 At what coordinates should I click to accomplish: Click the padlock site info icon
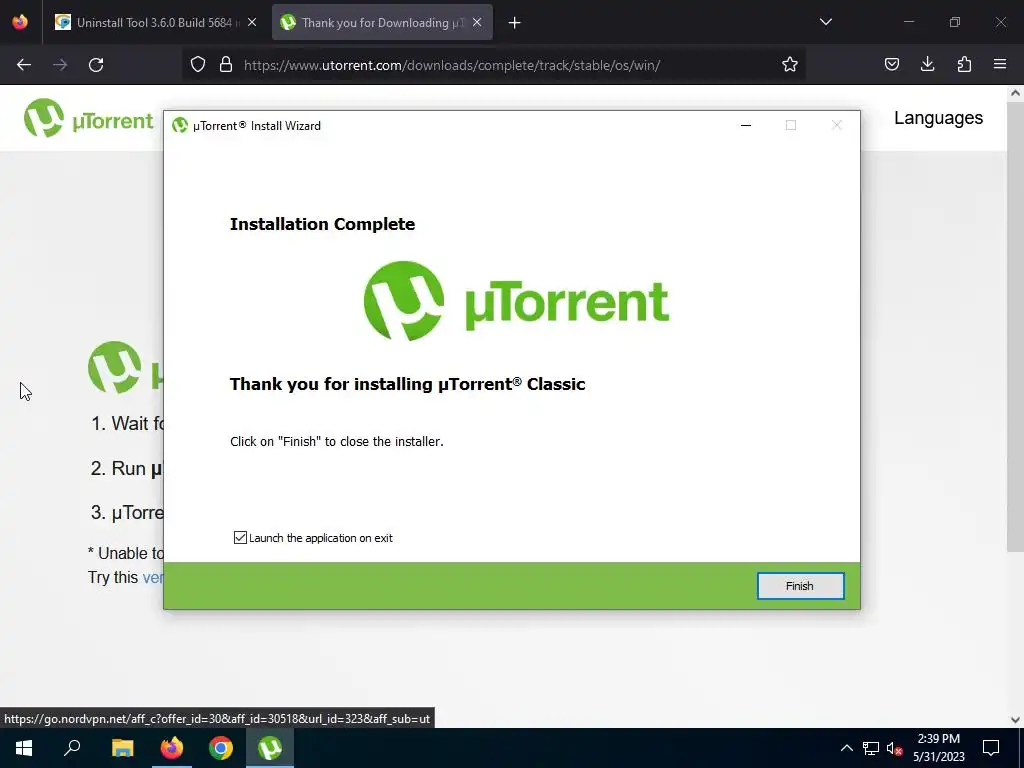226,65
